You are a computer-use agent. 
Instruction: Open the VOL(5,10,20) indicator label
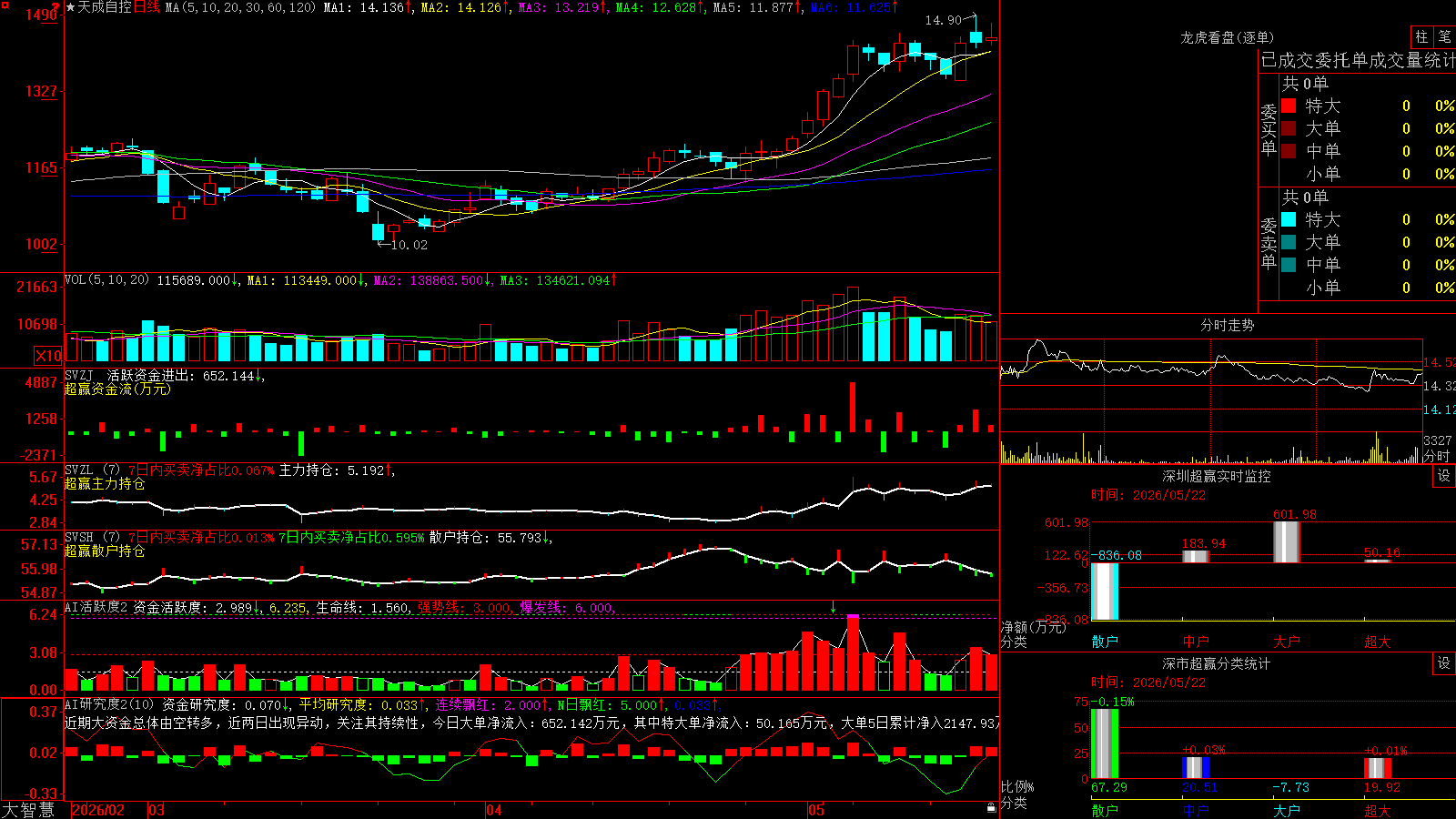[x=106, y=280]
